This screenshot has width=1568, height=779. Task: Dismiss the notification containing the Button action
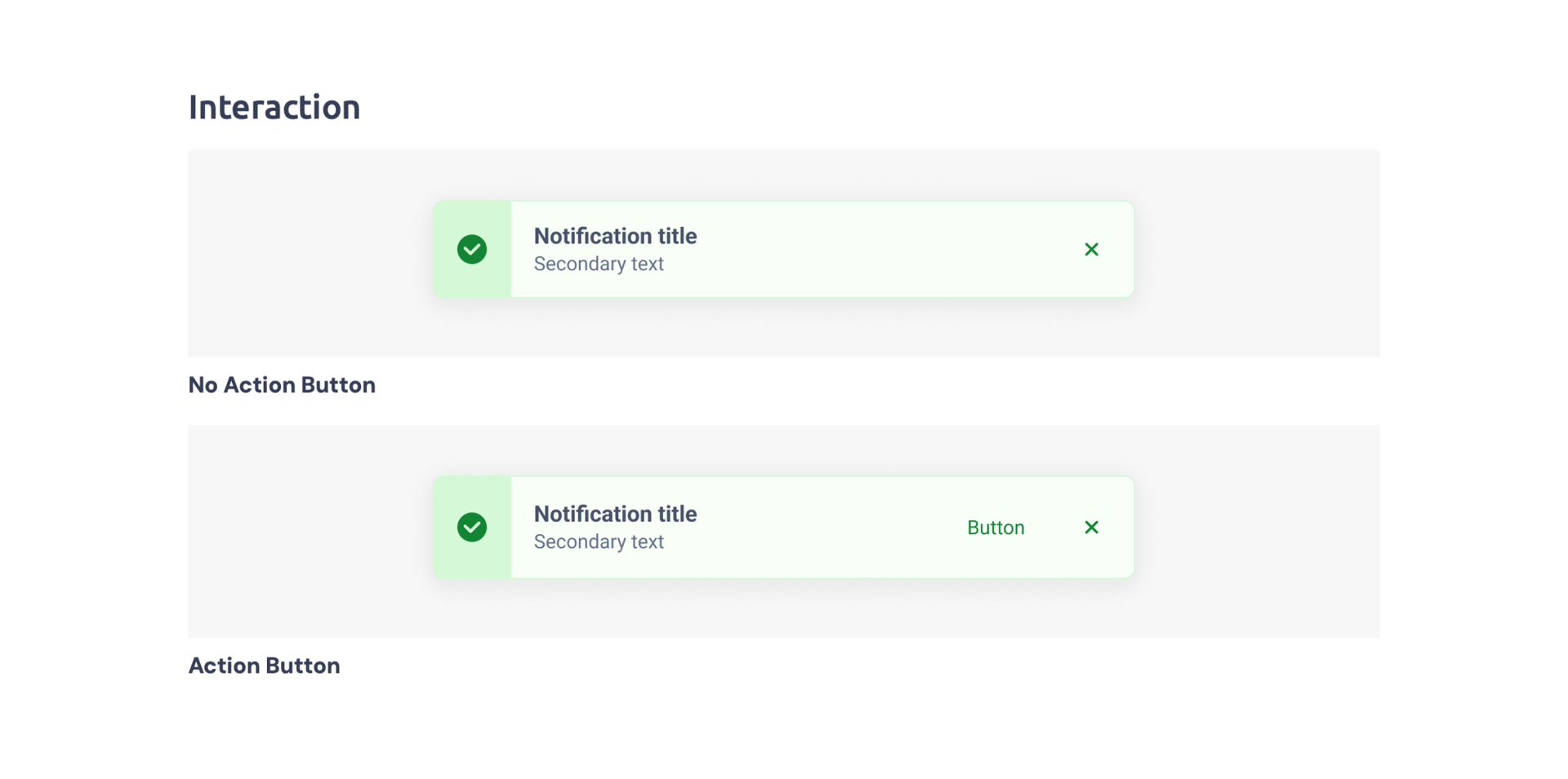click(x=1091, y=527)
